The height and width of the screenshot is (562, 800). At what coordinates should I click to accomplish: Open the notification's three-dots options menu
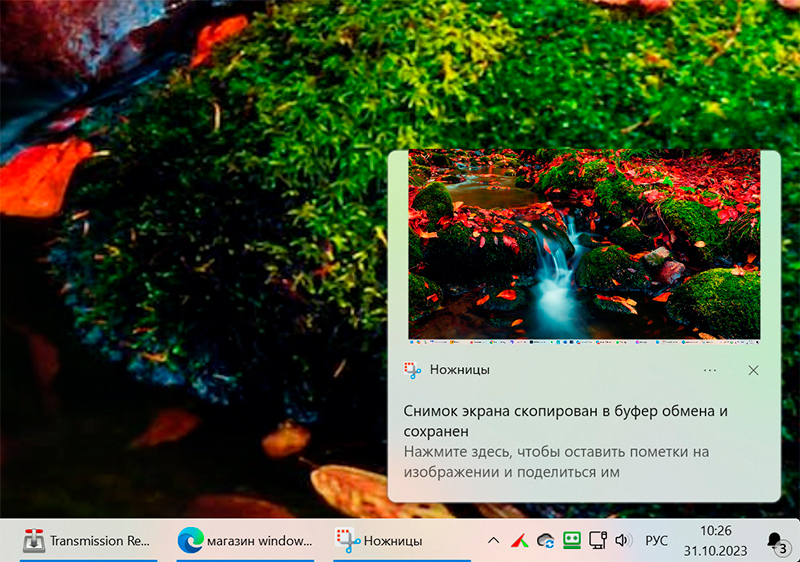click(x=710, y=370)
